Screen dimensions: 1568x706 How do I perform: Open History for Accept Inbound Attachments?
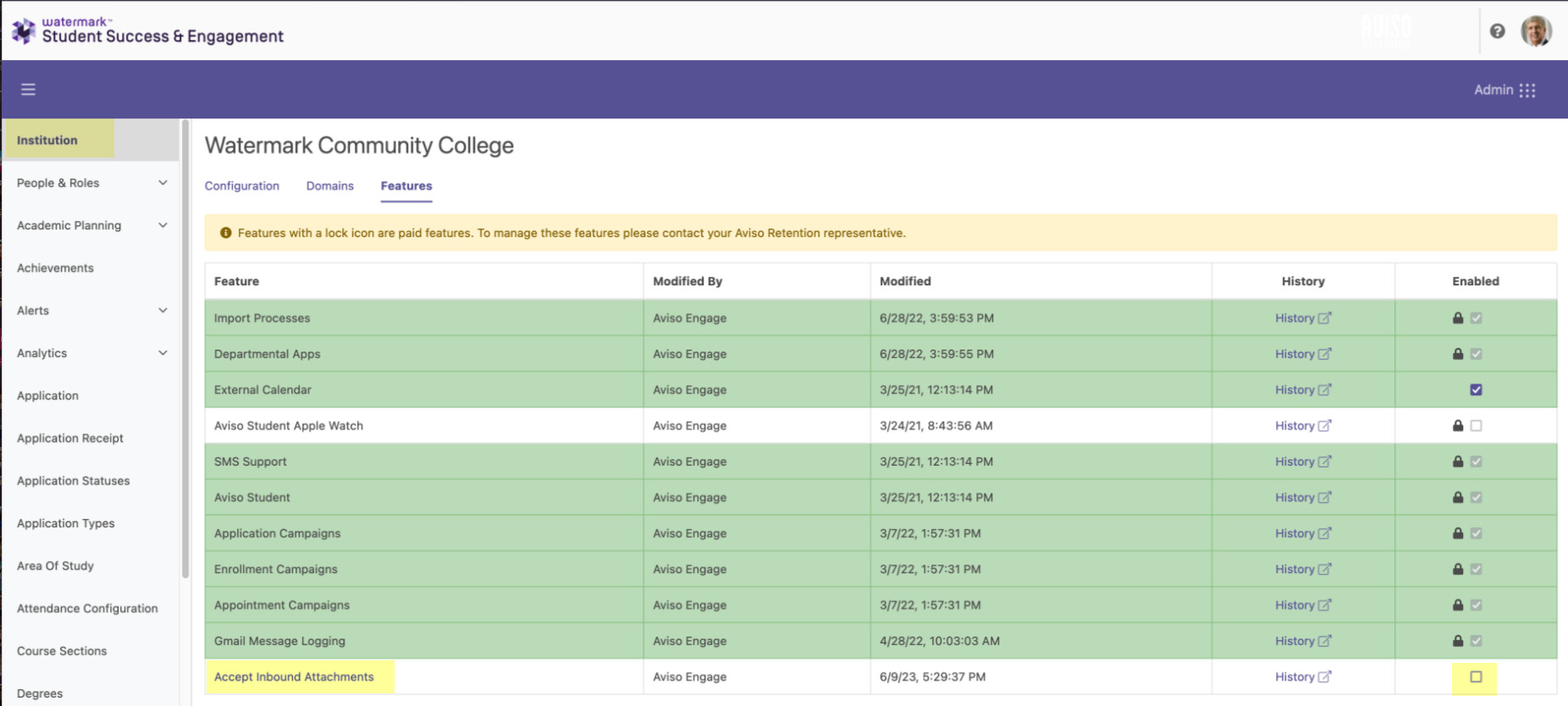coord(1303,677)
